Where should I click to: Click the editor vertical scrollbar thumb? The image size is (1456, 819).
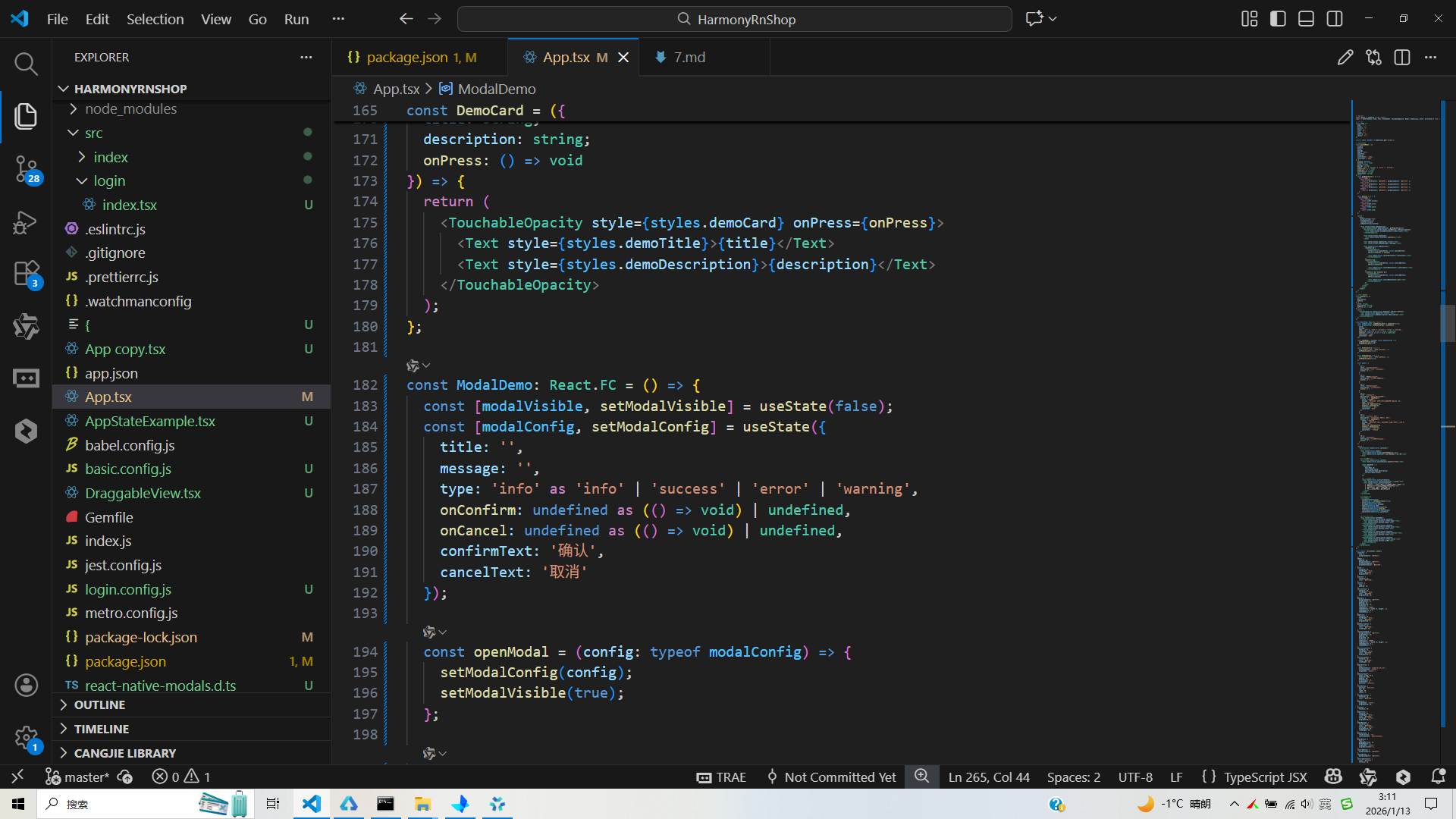(x=1447, y=322)
